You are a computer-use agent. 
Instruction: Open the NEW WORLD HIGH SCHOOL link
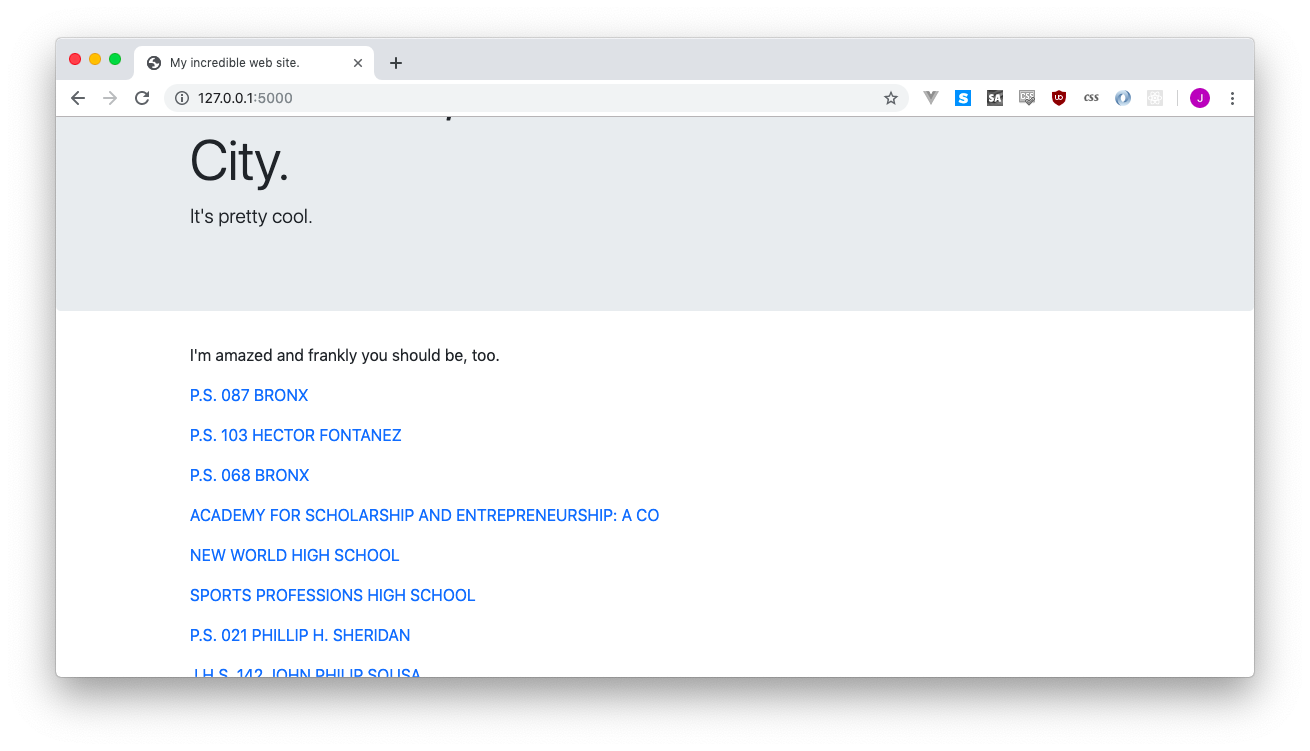pyautogui.click(x=295, y=555)
